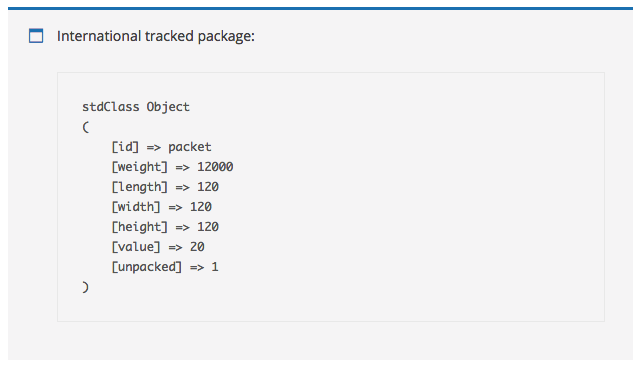This screenshot has height=366, width=639.
Task: Select the [unpacked] key
Action: click(x=147, y=267)
